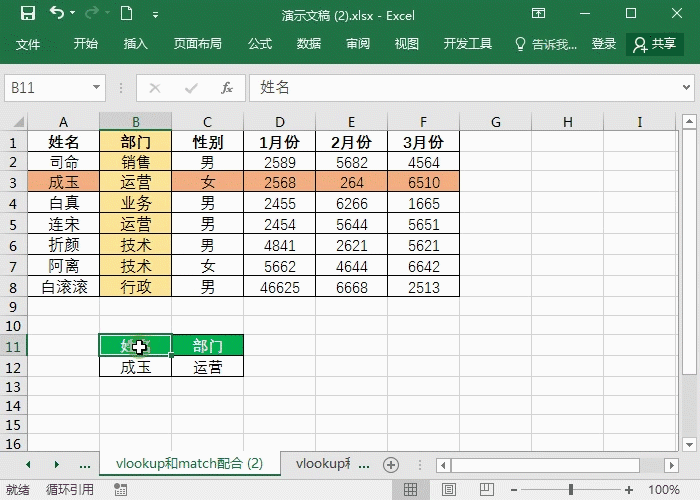Cancel the formula entry with X icon
This screenshot has height=500, width=700.
[154, 88]
